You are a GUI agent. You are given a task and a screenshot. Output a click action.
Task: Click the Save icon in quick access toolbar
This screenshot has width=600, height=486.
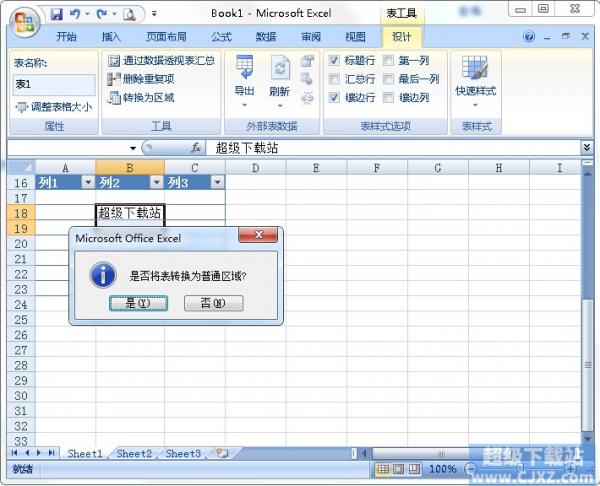coord(56,15)
